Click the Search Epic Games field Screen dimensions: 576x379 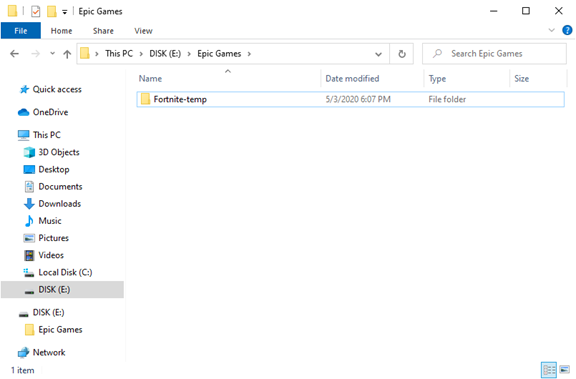click(494, 54)
